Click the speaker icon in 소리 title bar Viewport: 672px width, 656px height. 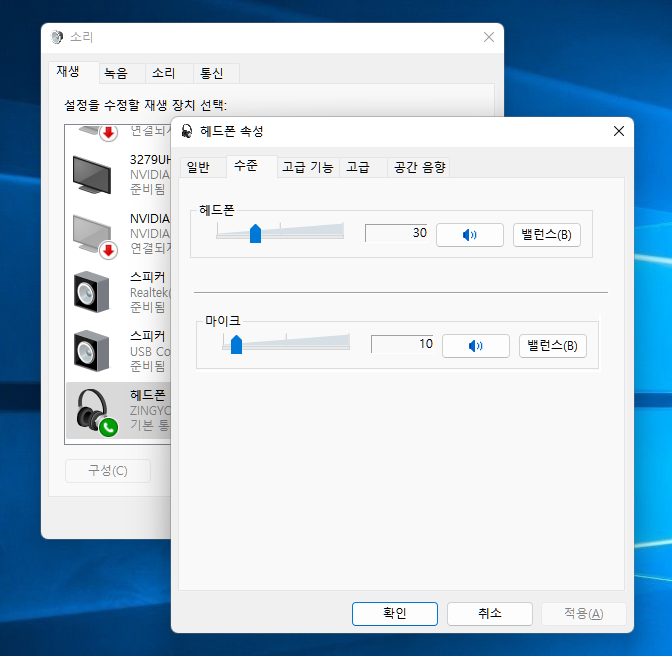57,37
